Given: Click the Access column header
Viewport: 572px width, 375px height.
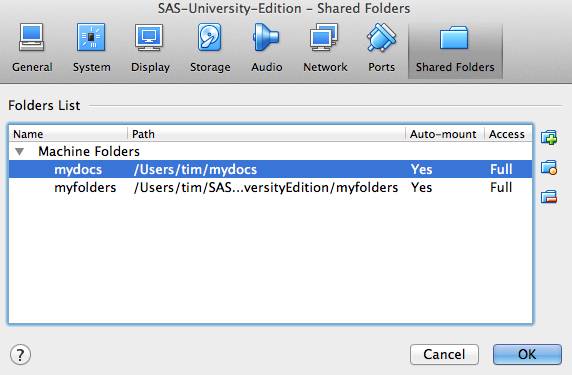Looking at the screenshot, I should (x=508, y=134).
